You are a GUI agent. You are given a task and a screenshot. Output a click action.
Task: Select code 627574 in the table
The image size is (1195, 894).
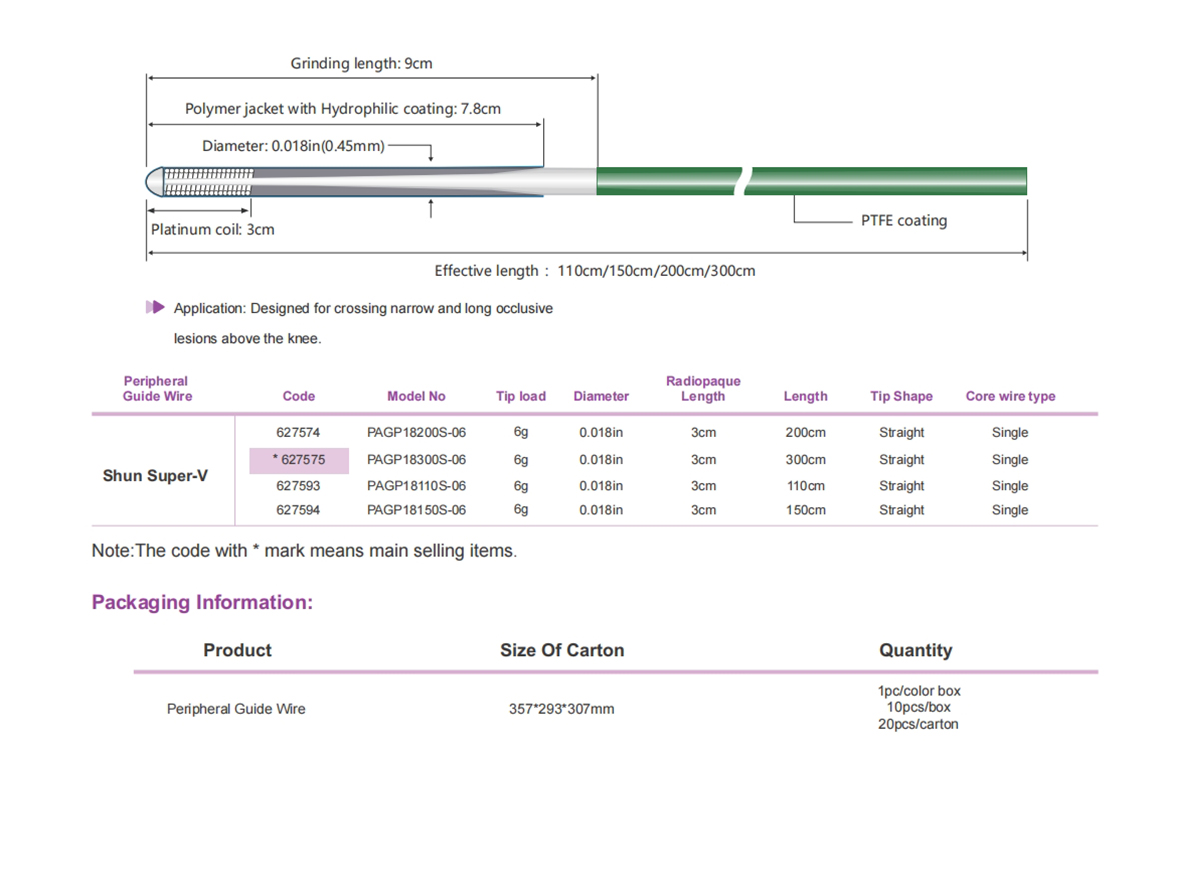(x=298, y=432)
